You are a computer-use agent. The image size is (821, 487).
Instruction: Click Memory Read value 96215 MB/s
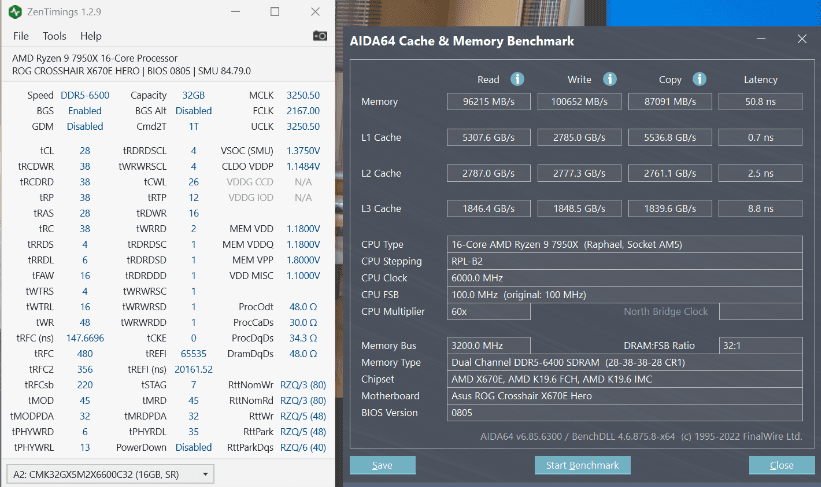(489, 102)
